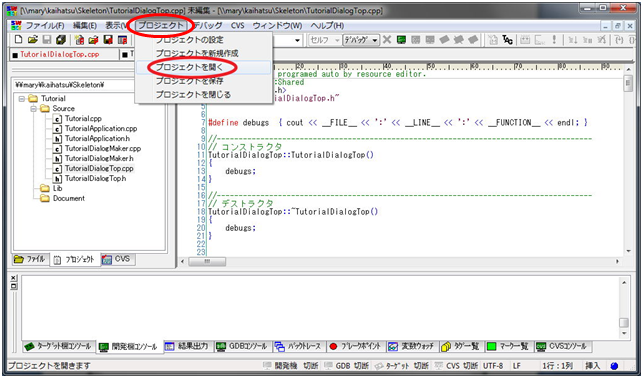This screenshot has width=643, height=378.
Task: Choose プロジェクトを閉じる menu entry
Action: 204,95
